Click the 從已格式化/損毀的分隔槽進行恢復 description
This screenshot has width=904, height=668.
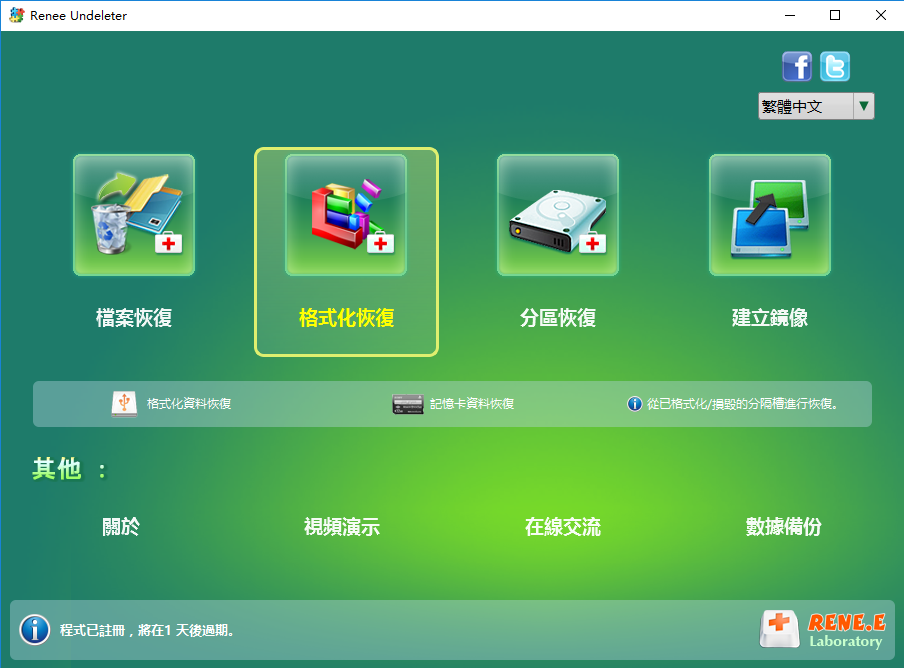[742, 403]
